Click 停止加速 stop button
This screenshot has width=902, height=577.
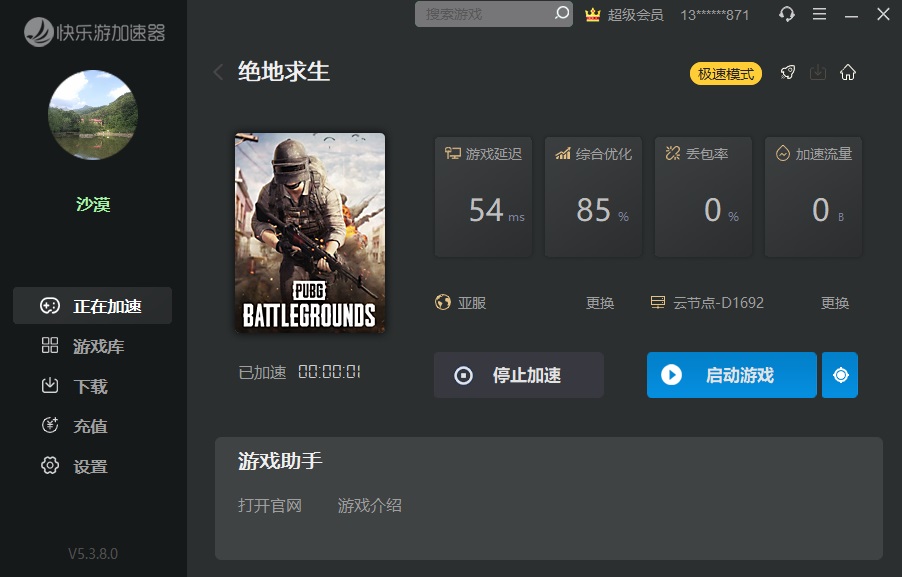[519, 375]
